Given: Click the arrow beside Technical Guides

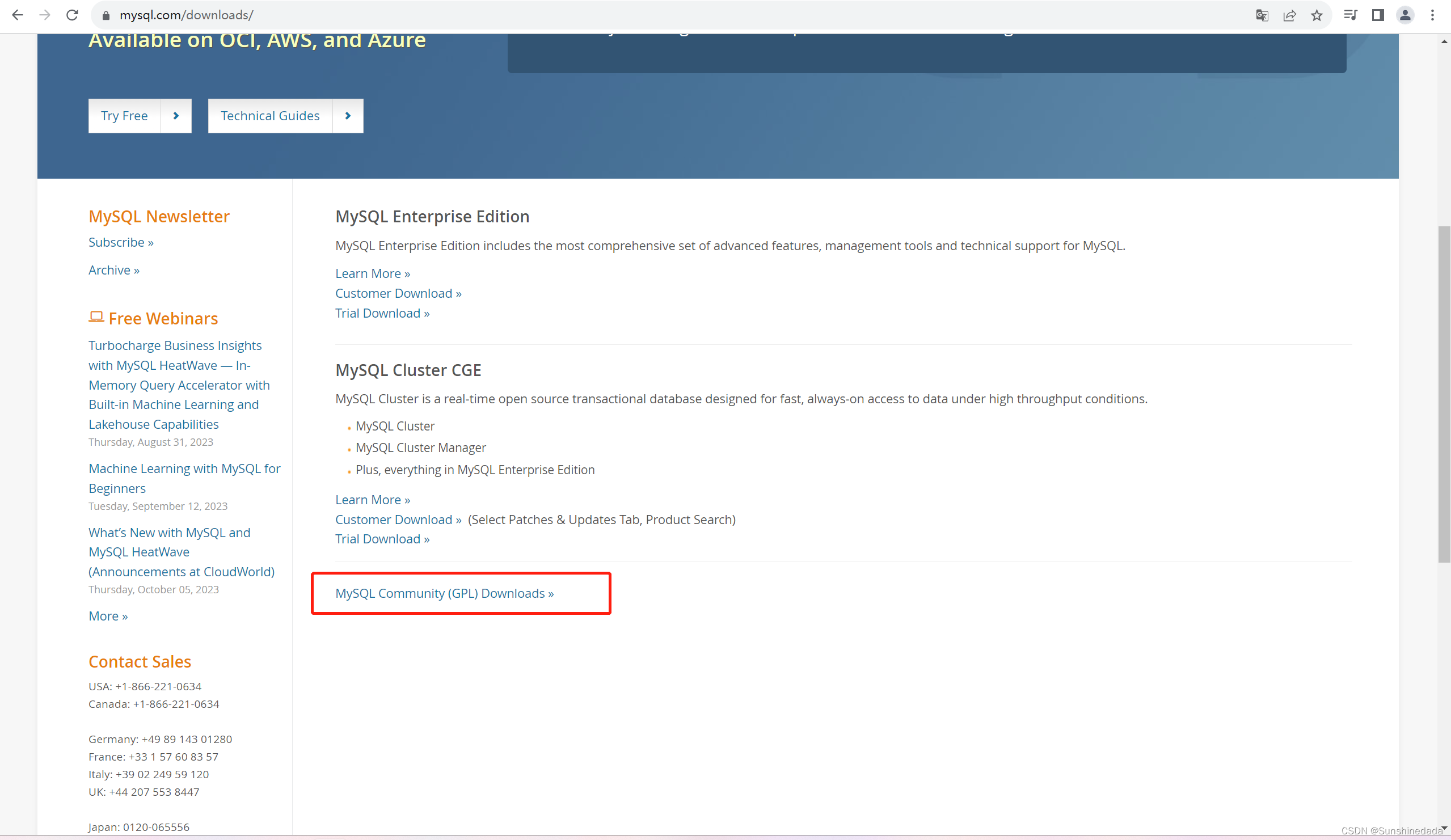Looking at the screenshot, I should [x=348, y=116].
